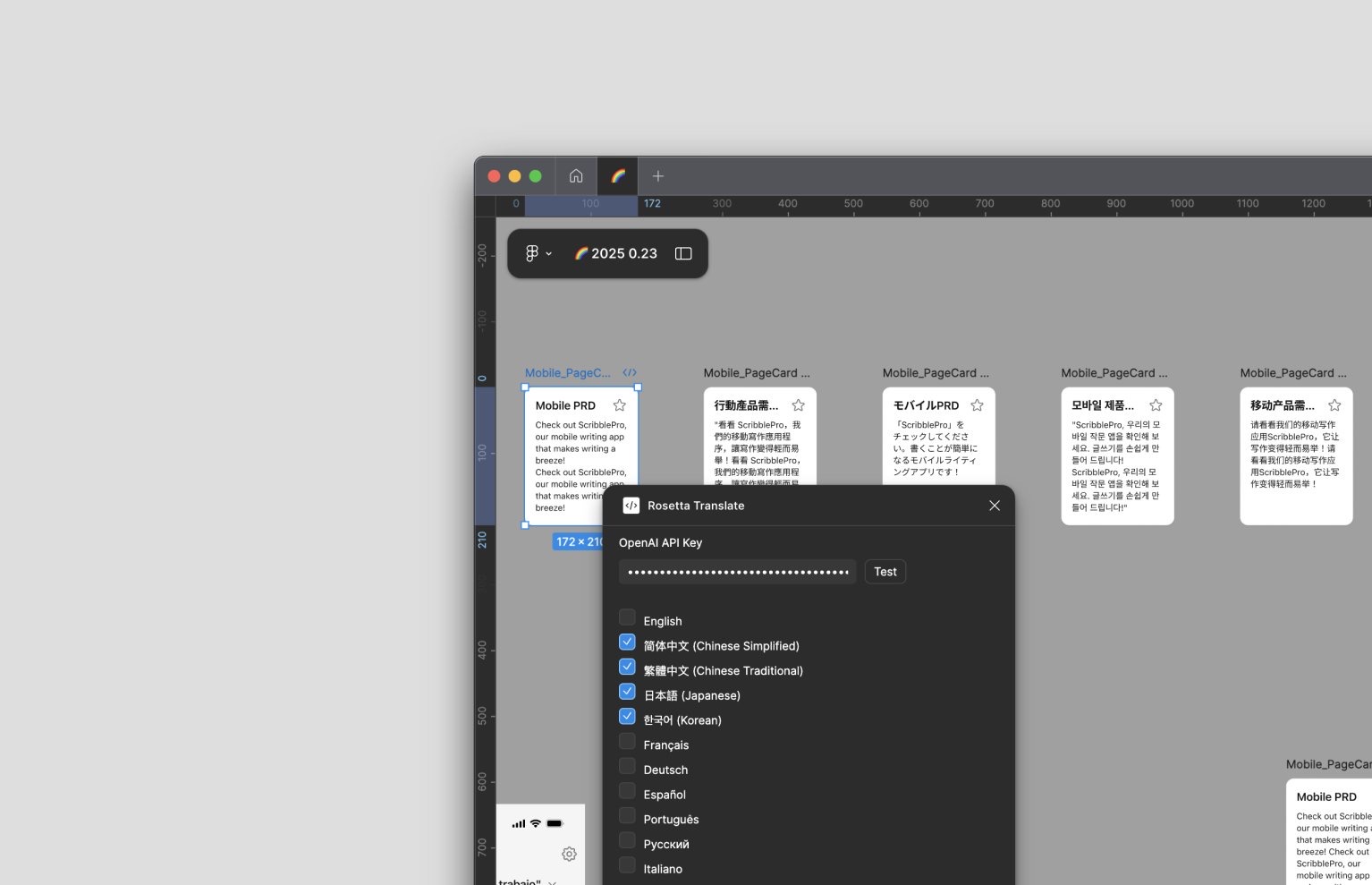Add a new tab with plus
This screenshot has width=1372, height=885.
click(658, 176)
